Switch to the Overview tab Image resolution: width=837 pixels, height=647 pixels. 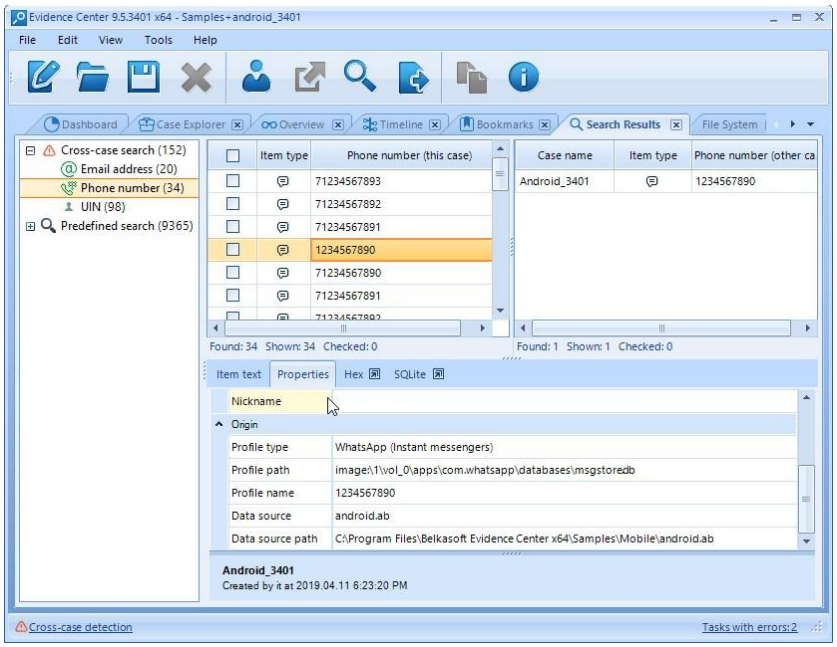coord(293,124)
